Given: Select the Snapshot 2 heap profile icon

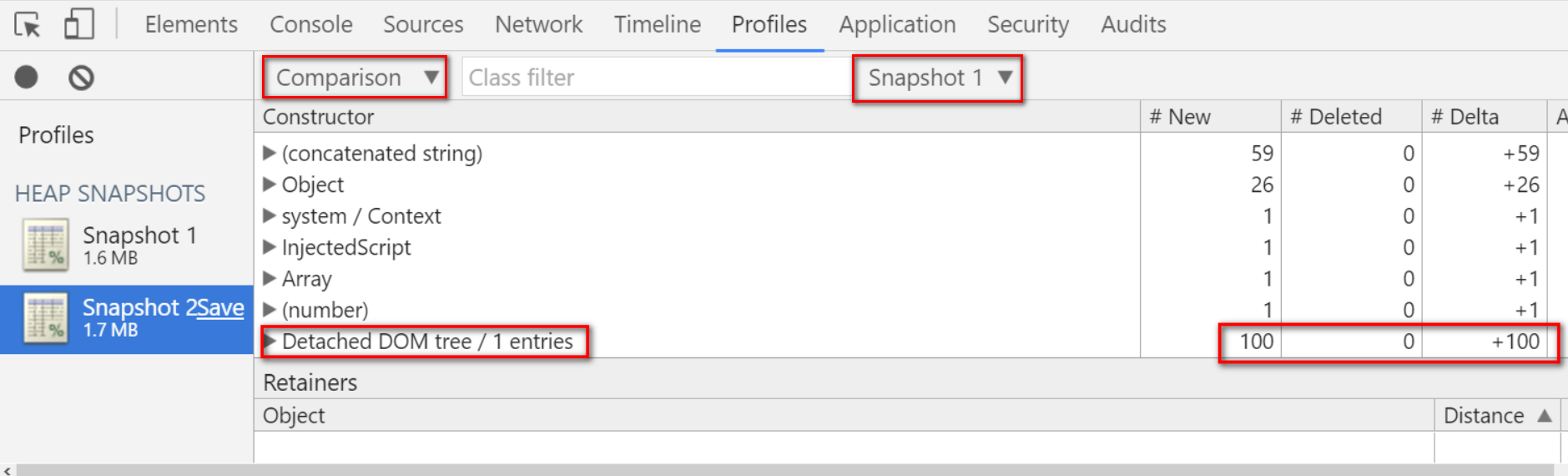Looking at the screenshot, I should [46, 318].
